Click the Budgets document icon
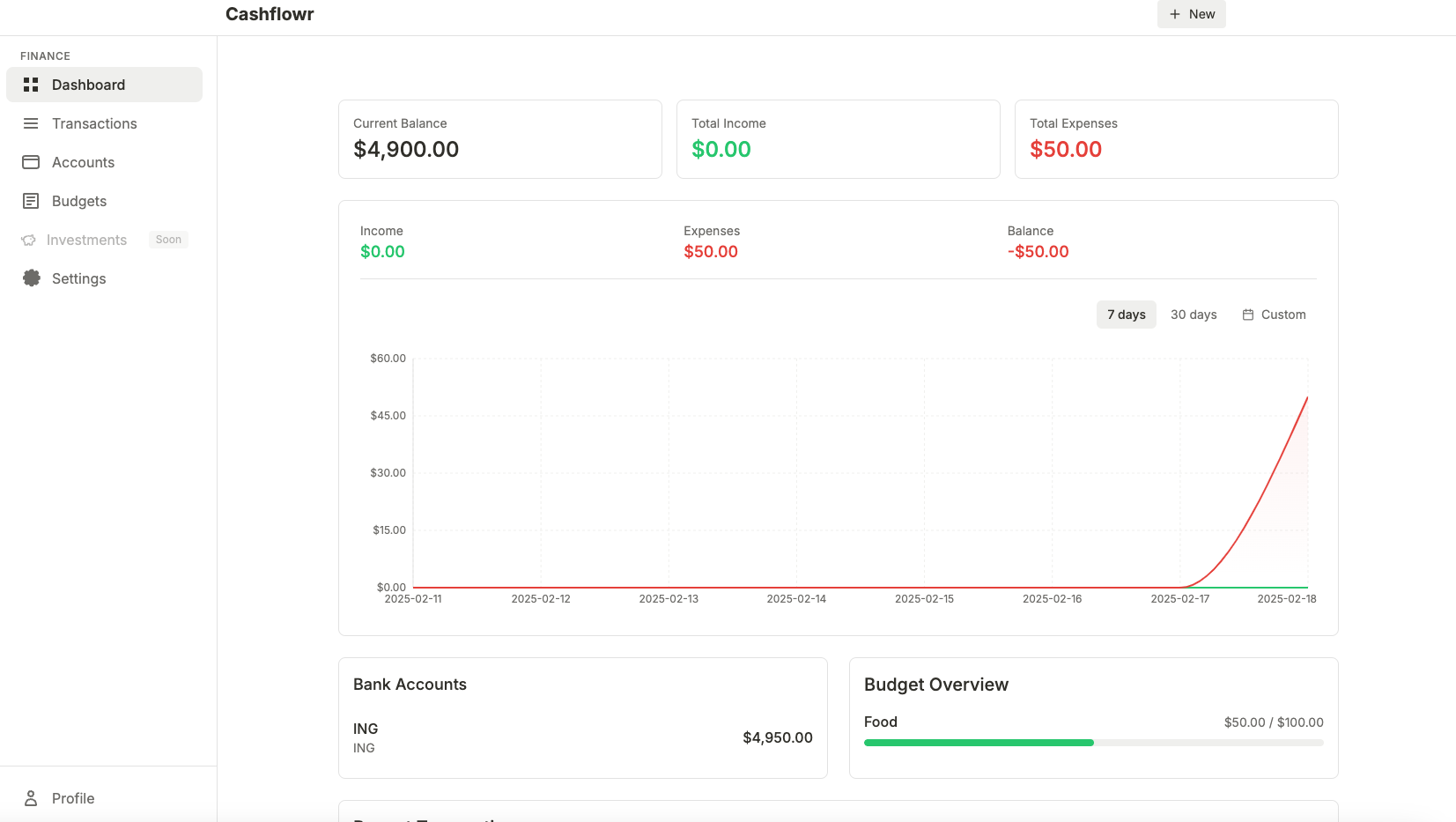This screenshot has height=822, width=1456. pyautogui.click(x=30, y=201)
